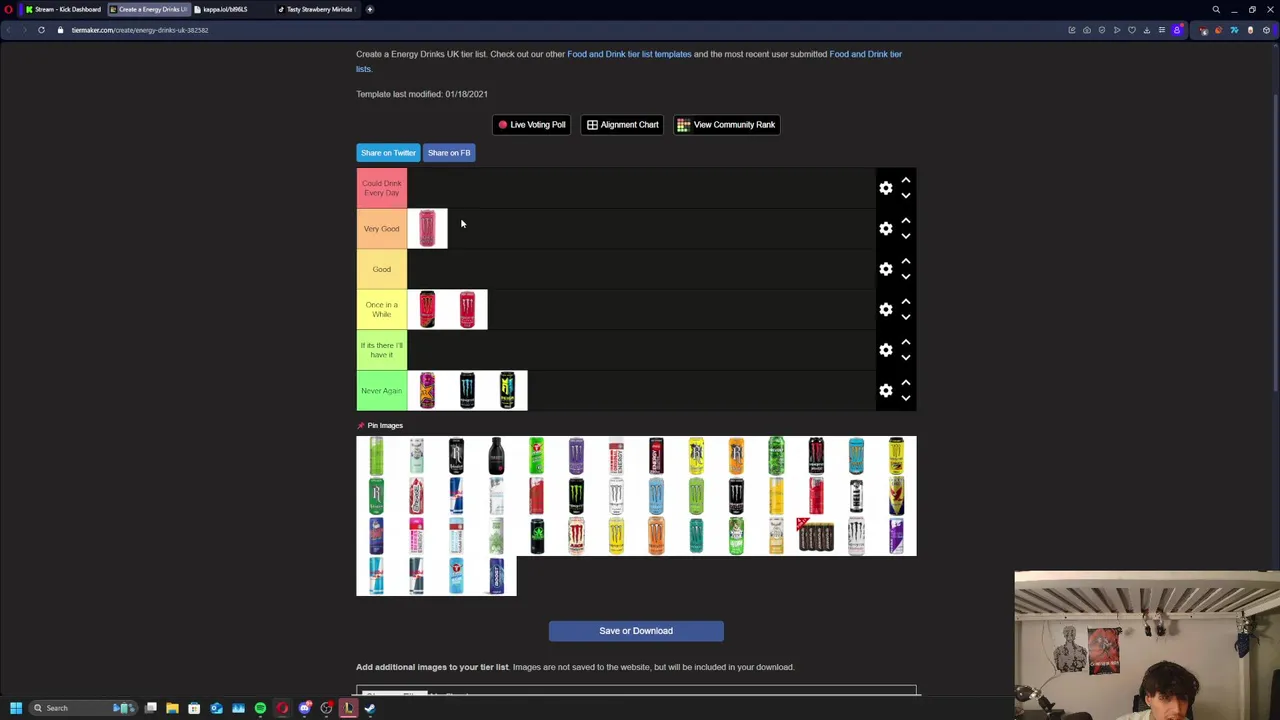Pick the multi-pack of black cans

[816, 536]
